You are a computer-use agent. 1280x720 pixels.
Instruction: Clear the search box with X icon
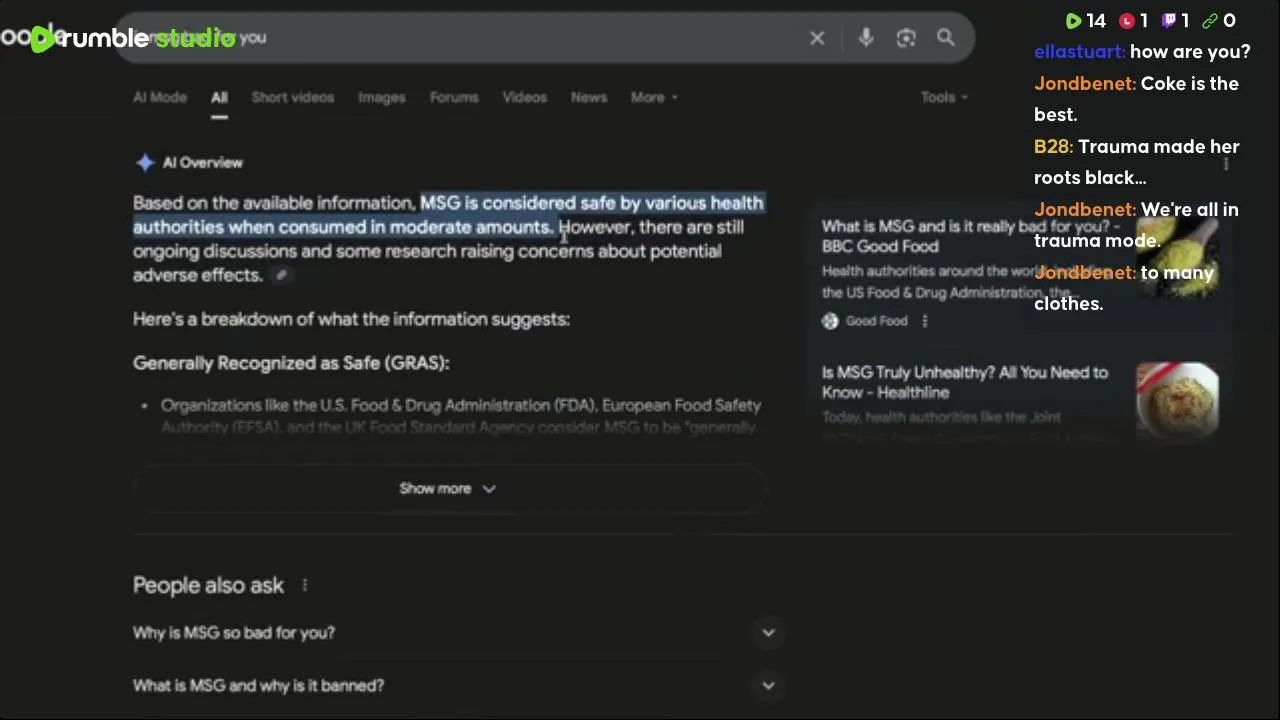[817, 38]
